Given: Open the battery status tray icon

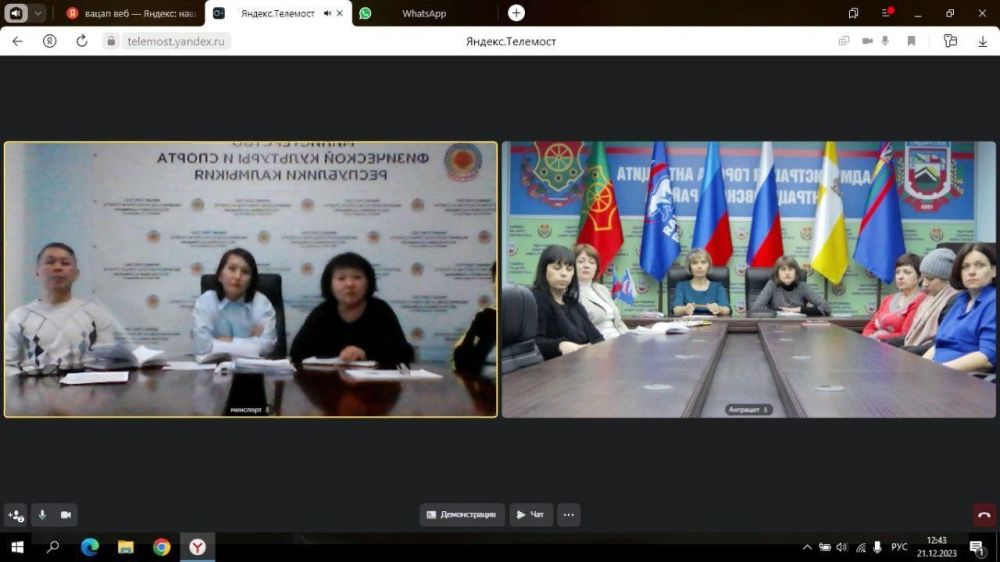Looking at the screenshot, I should (825, 547).
